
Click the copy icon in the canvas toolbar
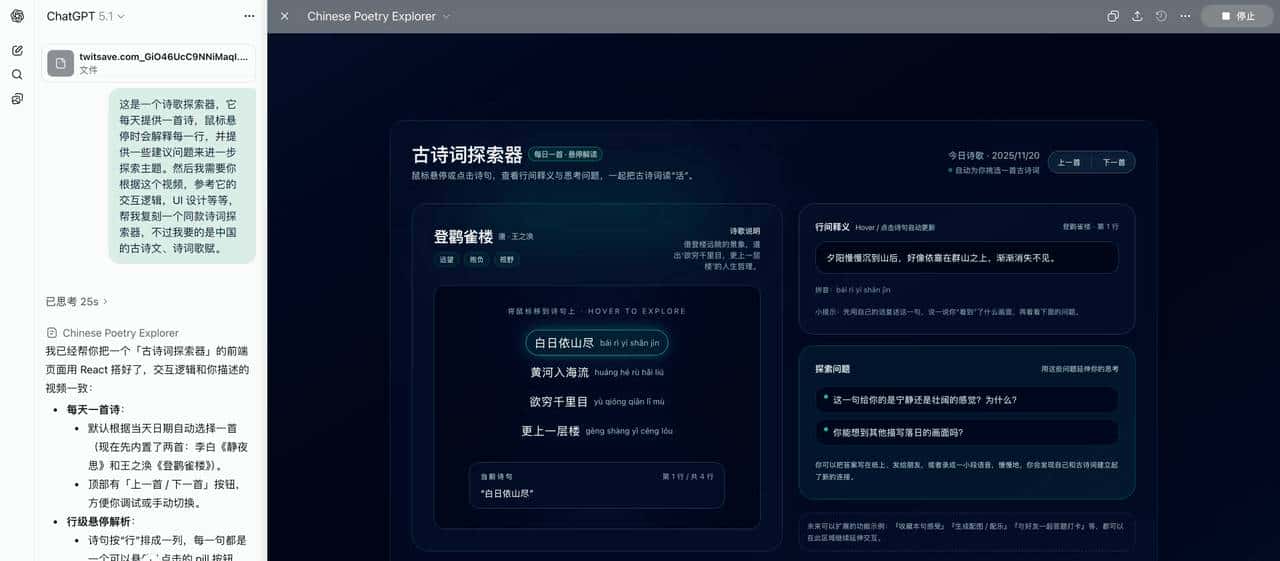pos(1113,16)
